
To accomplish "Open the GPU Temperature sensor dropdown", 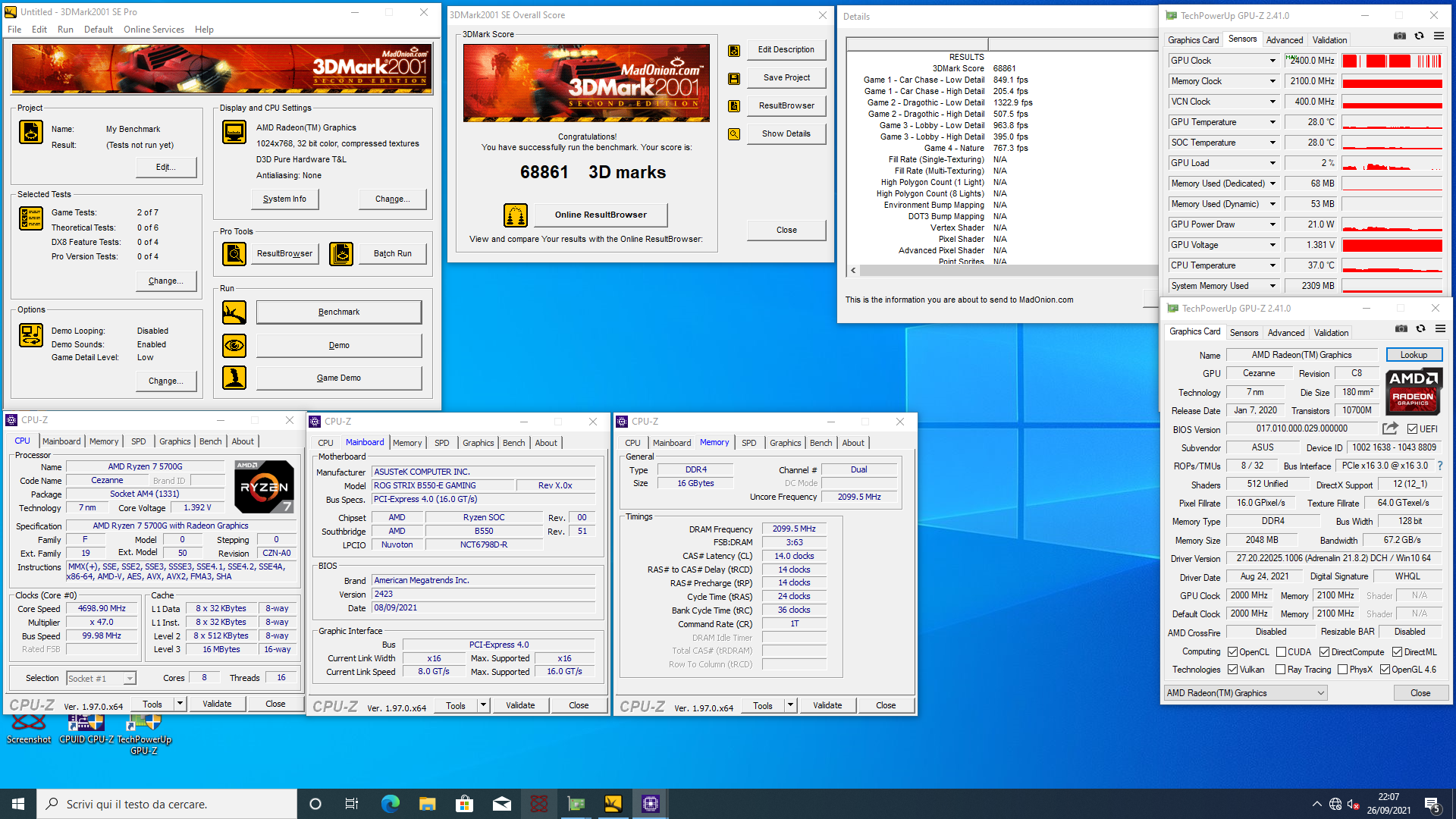I will [1272, 122].
